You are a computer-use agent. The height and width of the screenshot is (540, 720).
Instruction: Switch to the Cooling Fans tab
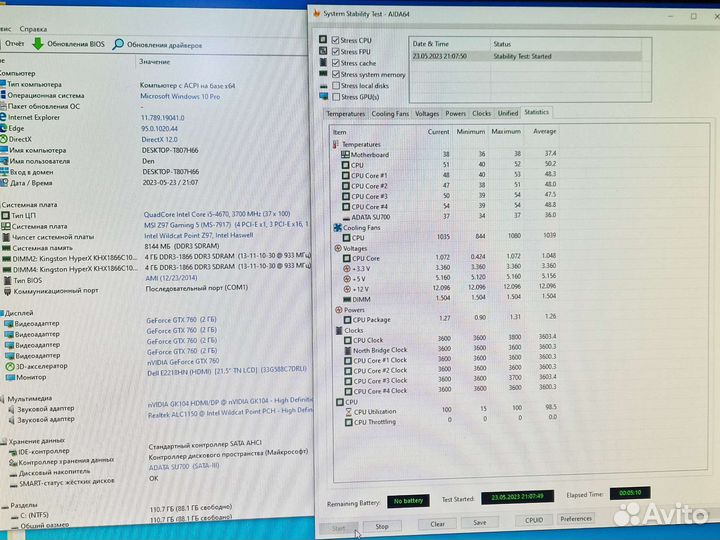coord(390,113)
